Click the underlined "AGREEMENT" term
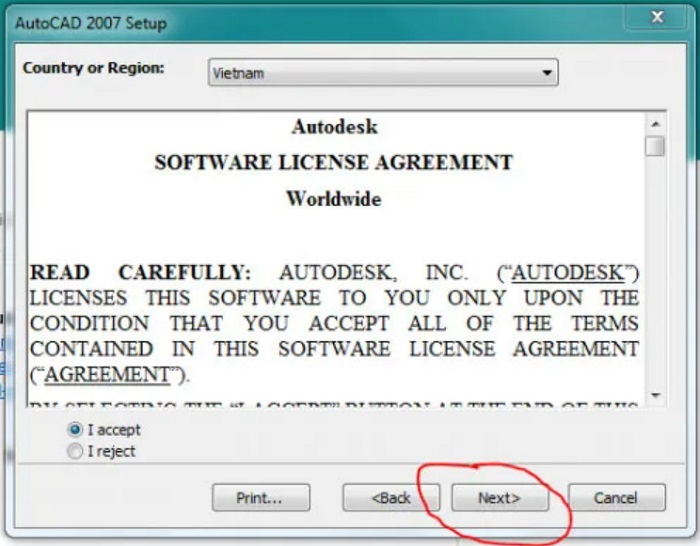 point(108,375)
